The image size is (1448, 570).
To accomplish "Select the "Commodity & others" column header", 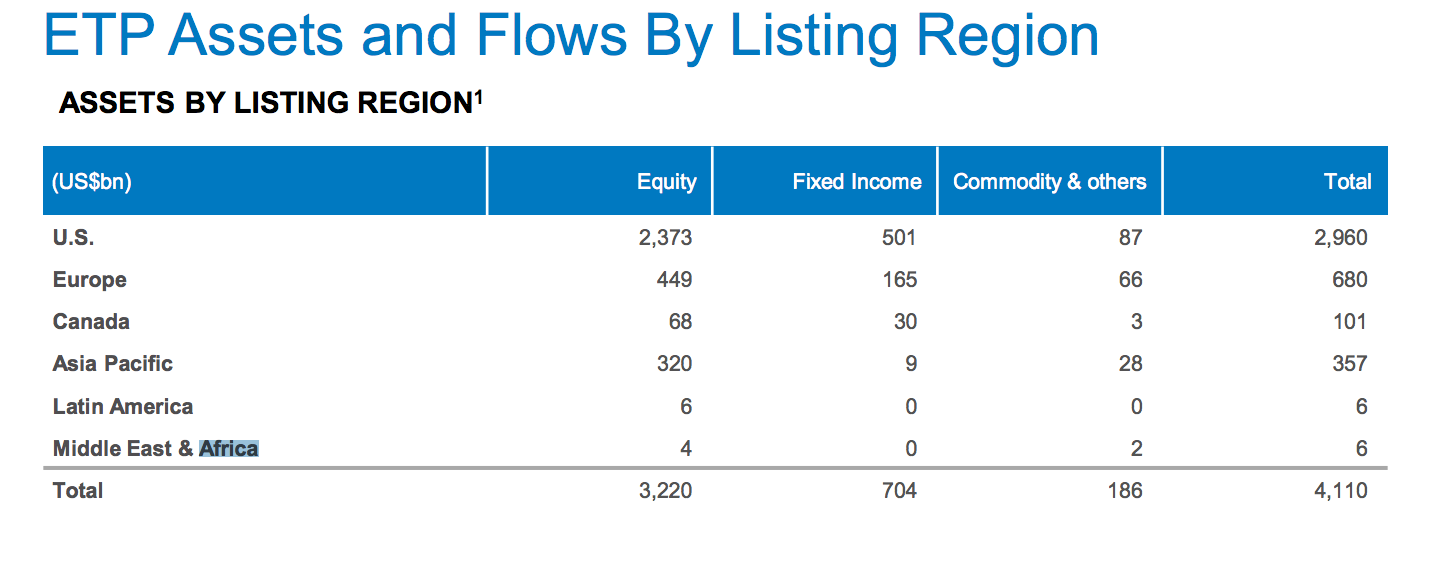I will [x=1050, y=182].
